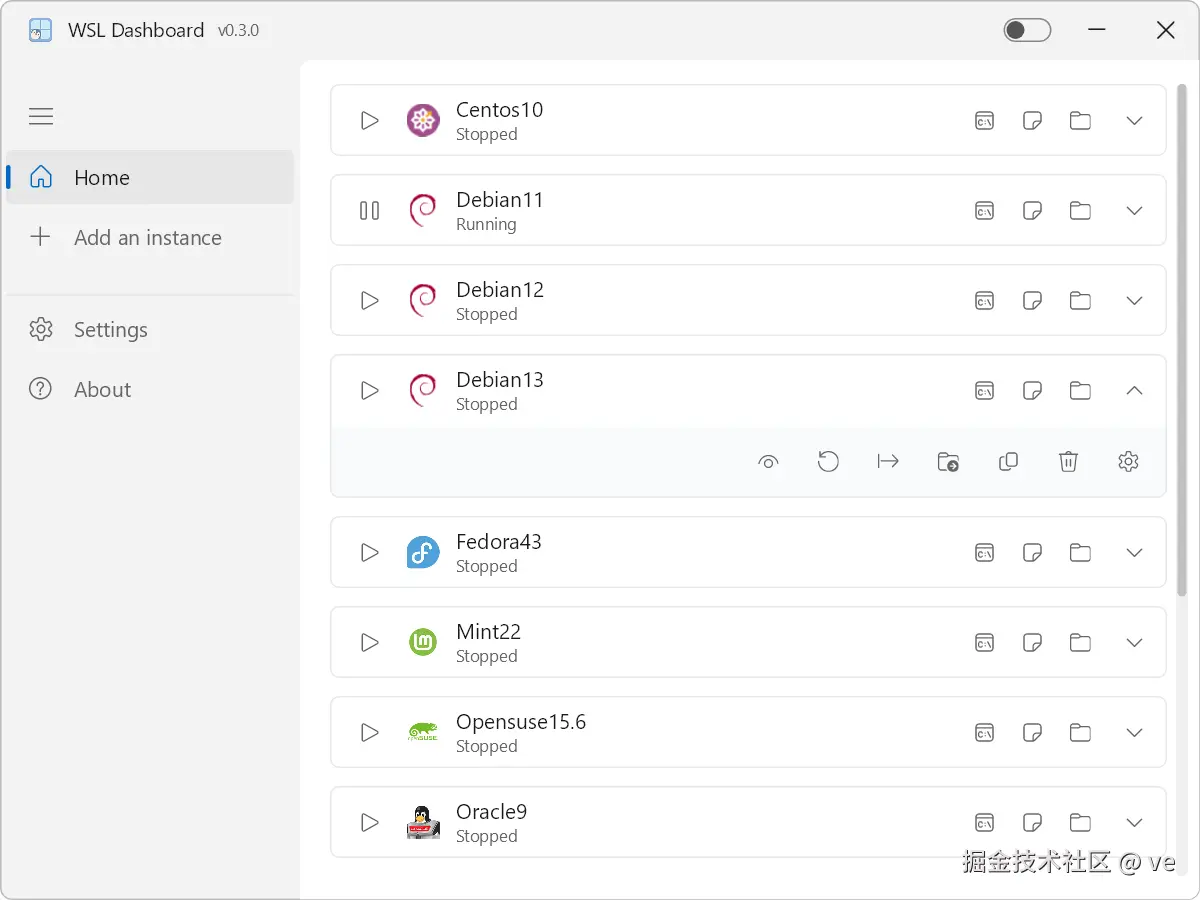
Task: Open terminal for Mint22
Action: point(985,643)
